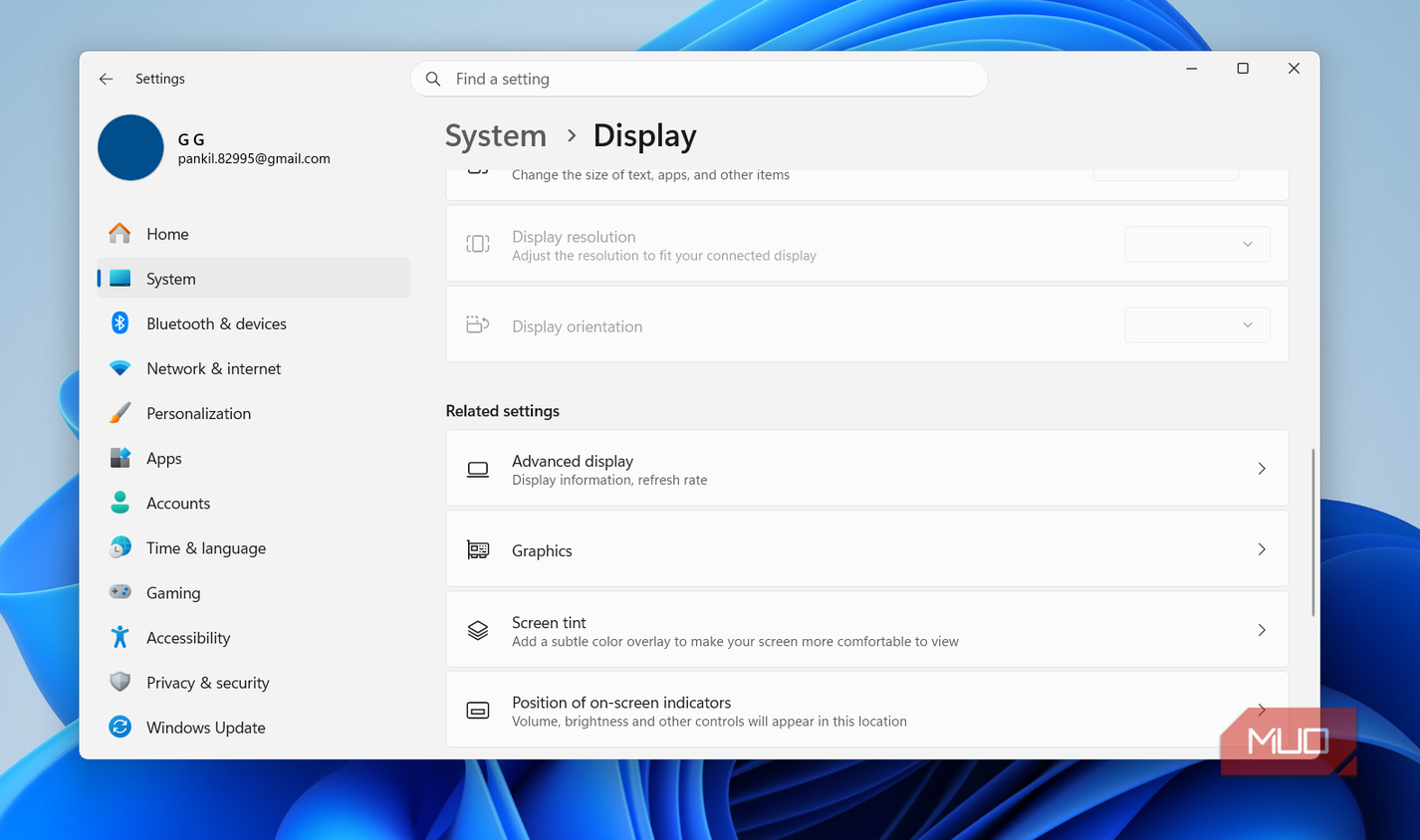1420x840 pixels.
Task: Open the Accessibility section
Action: tap(254, 638)
